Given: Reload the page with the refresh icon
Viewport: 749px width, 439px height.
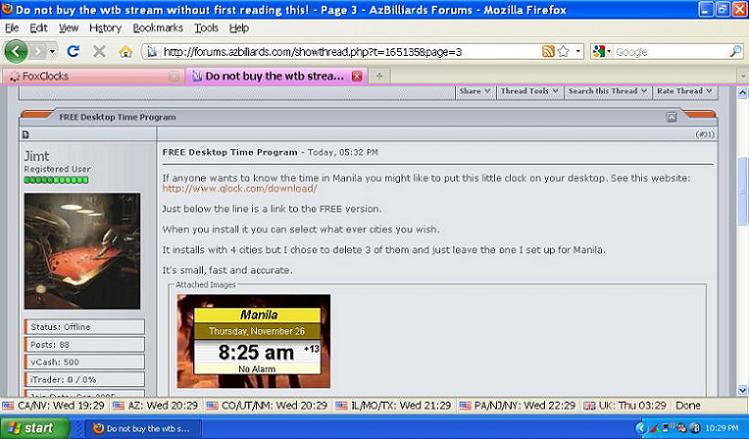Looking at the screenshot, I should coord(73,51).
